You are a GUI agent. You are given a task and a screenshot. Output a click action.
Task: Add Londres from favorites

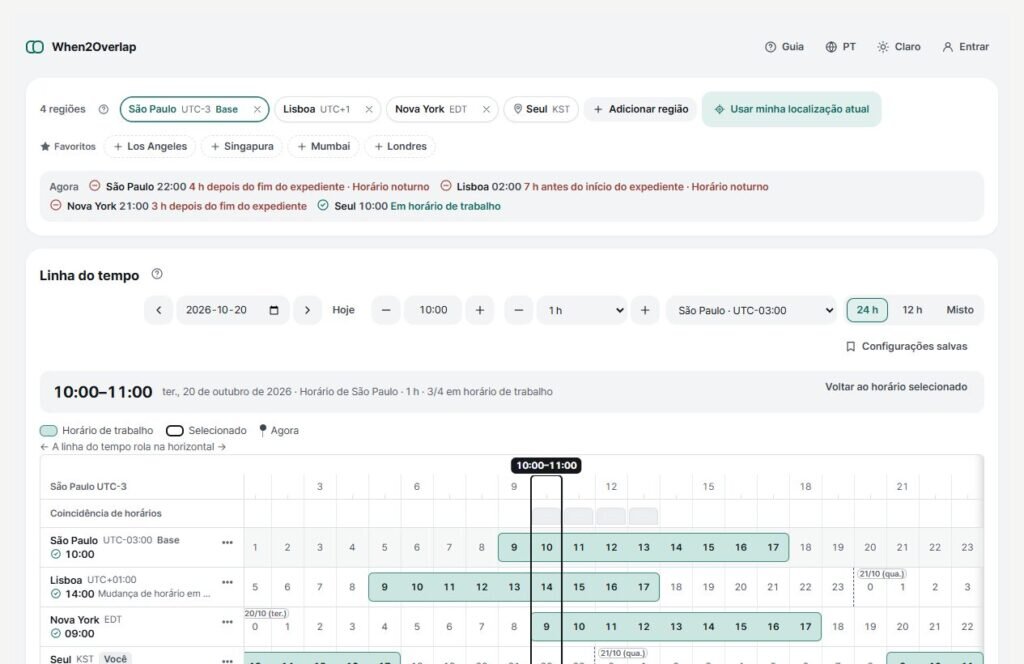[x=400, y=146]
